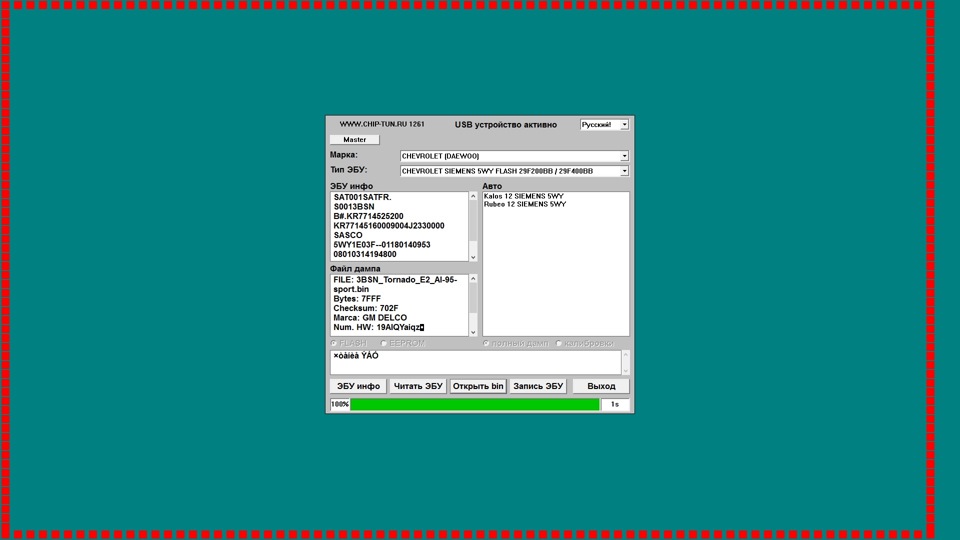
Task: Click the SAT001SATFR. line in ЭБУ инфо
Action: pyautogui.click(x=362, y=198)
